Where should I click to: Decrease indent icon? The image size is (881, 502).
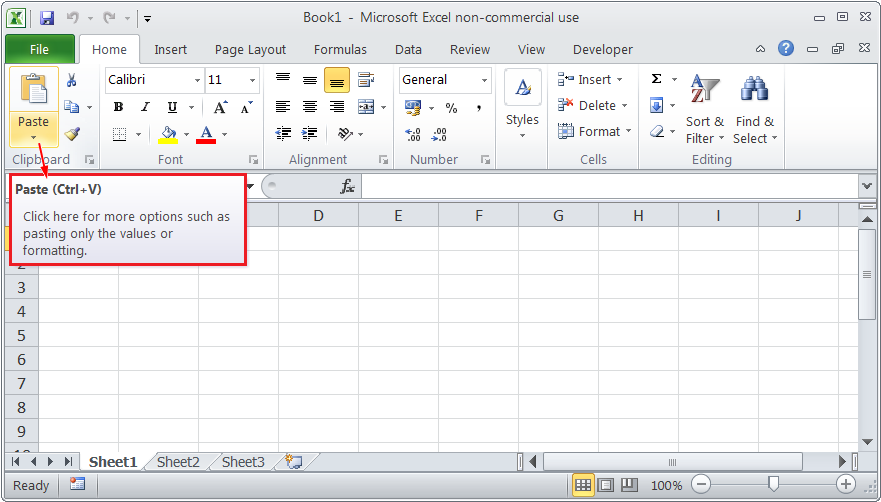(283, 134)
